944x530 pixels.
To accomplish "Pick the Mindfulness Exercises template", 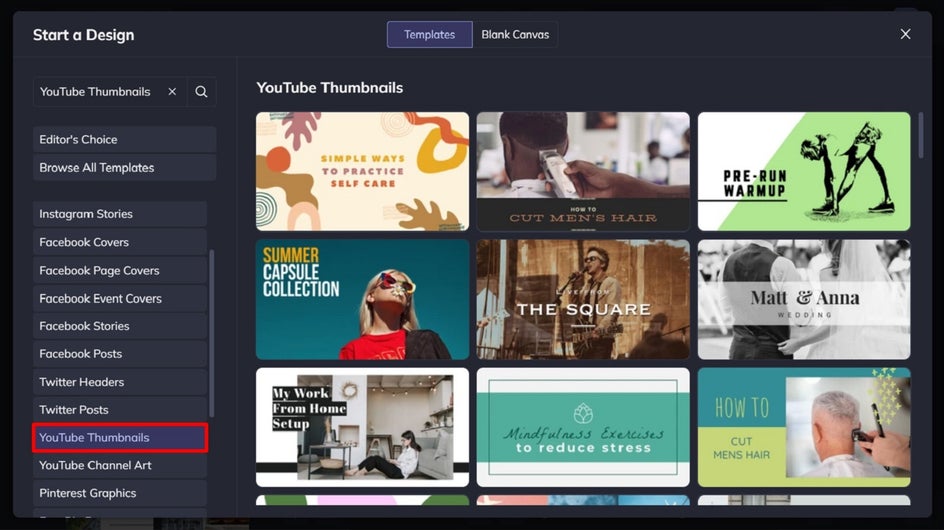I will [582, 427].
